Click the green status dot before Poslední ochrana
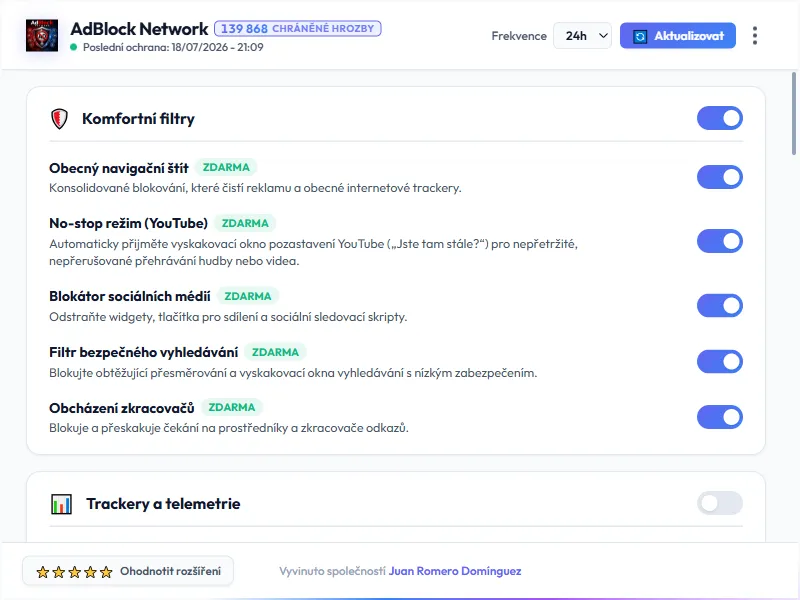This screenshot has height=600, width=800. (x=73, y=47)
